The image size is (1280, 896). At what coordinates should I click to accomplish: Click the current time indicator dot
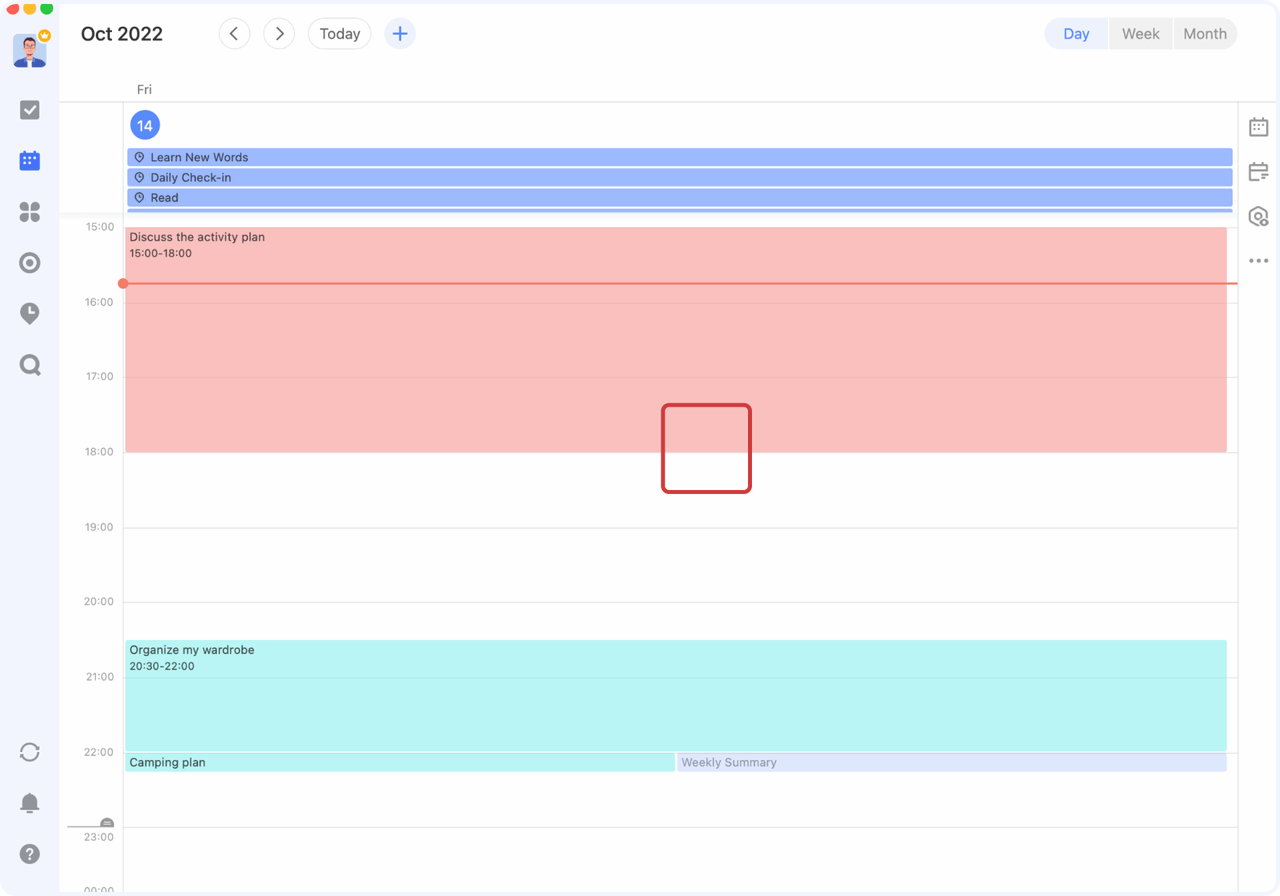pos(123,284)
